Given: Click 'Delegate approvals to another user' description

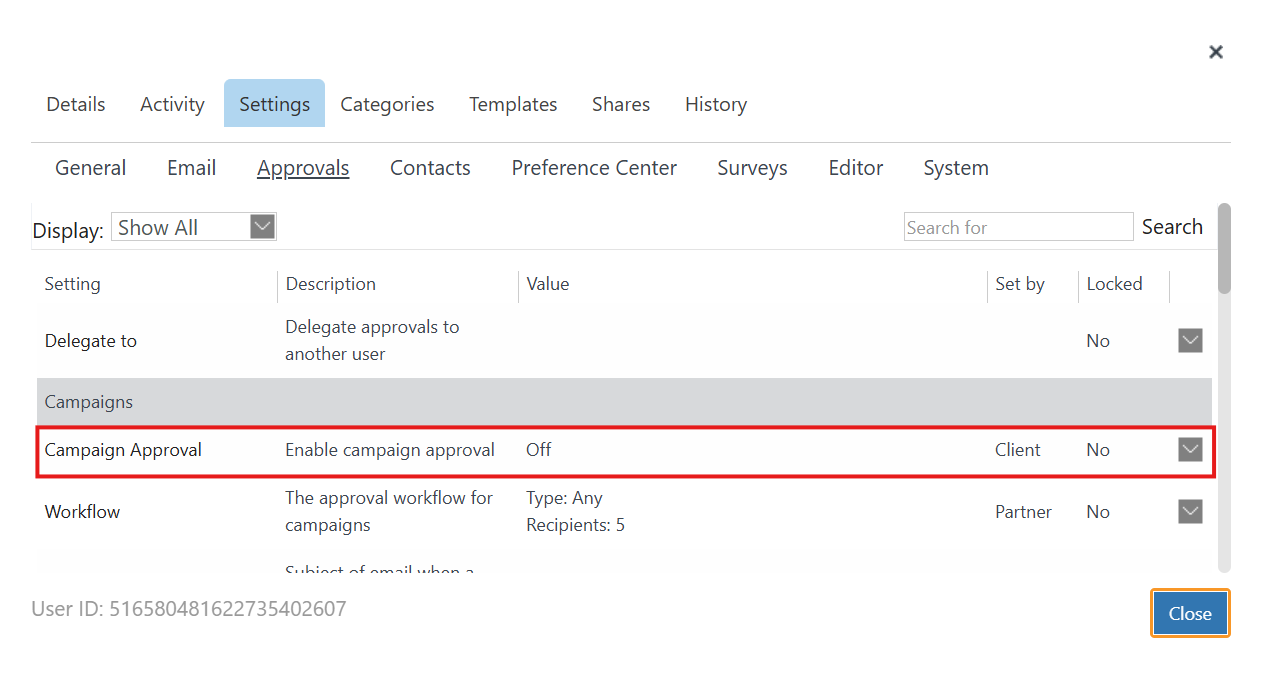Looking at the screenshot, I should click(372, 341).
